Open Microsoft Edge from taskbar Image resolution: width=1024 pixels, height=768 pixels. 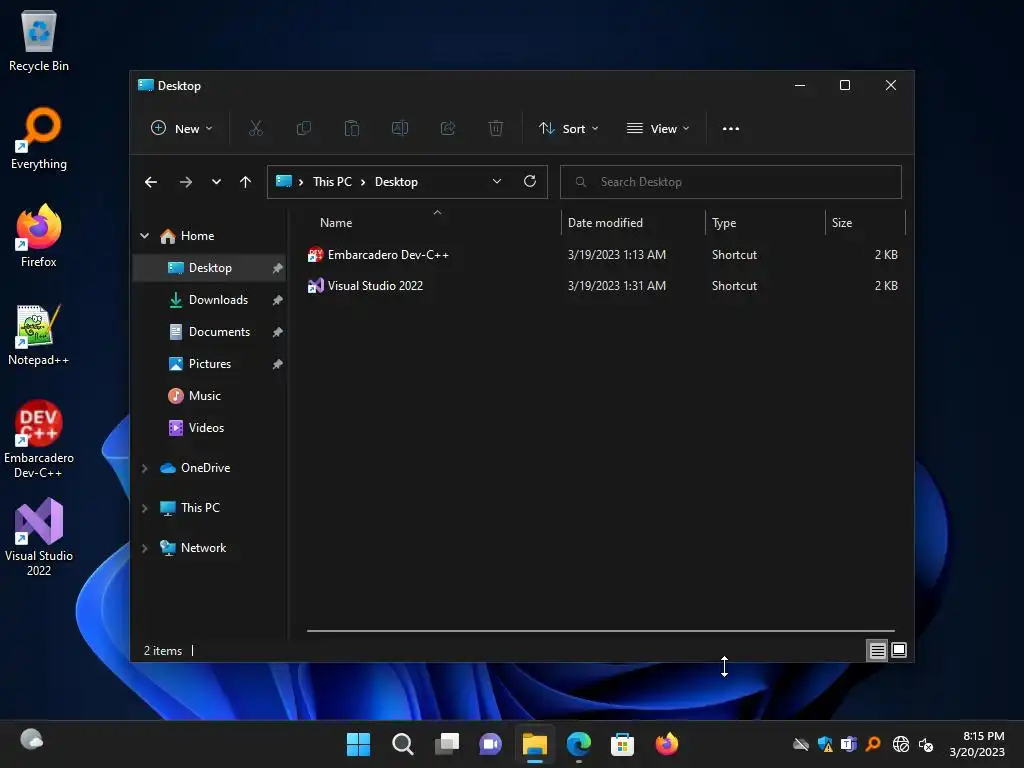coord(579,744)
